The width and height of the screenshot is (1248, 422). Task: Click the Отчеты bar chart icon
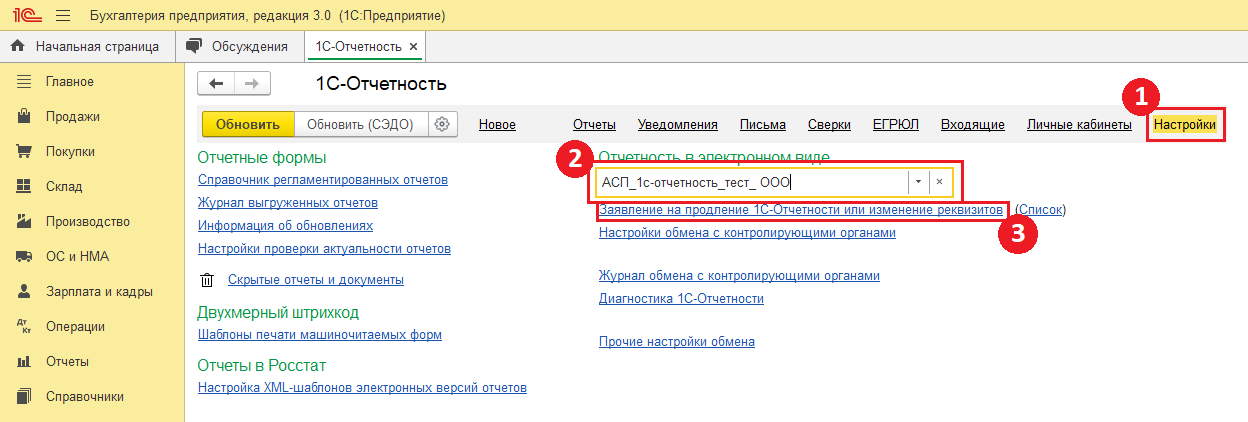[x=24, y=361]
